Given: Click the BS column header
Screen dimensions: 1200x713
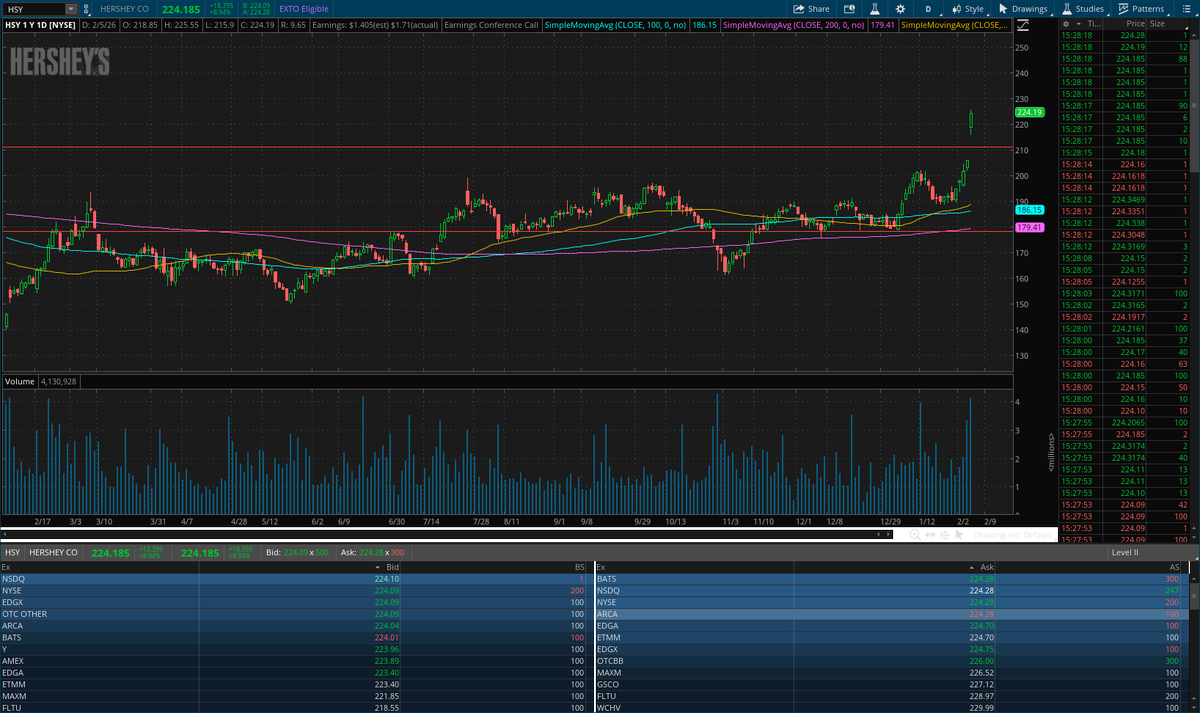Looking at the screenshot, I should (x=580, y=566).
